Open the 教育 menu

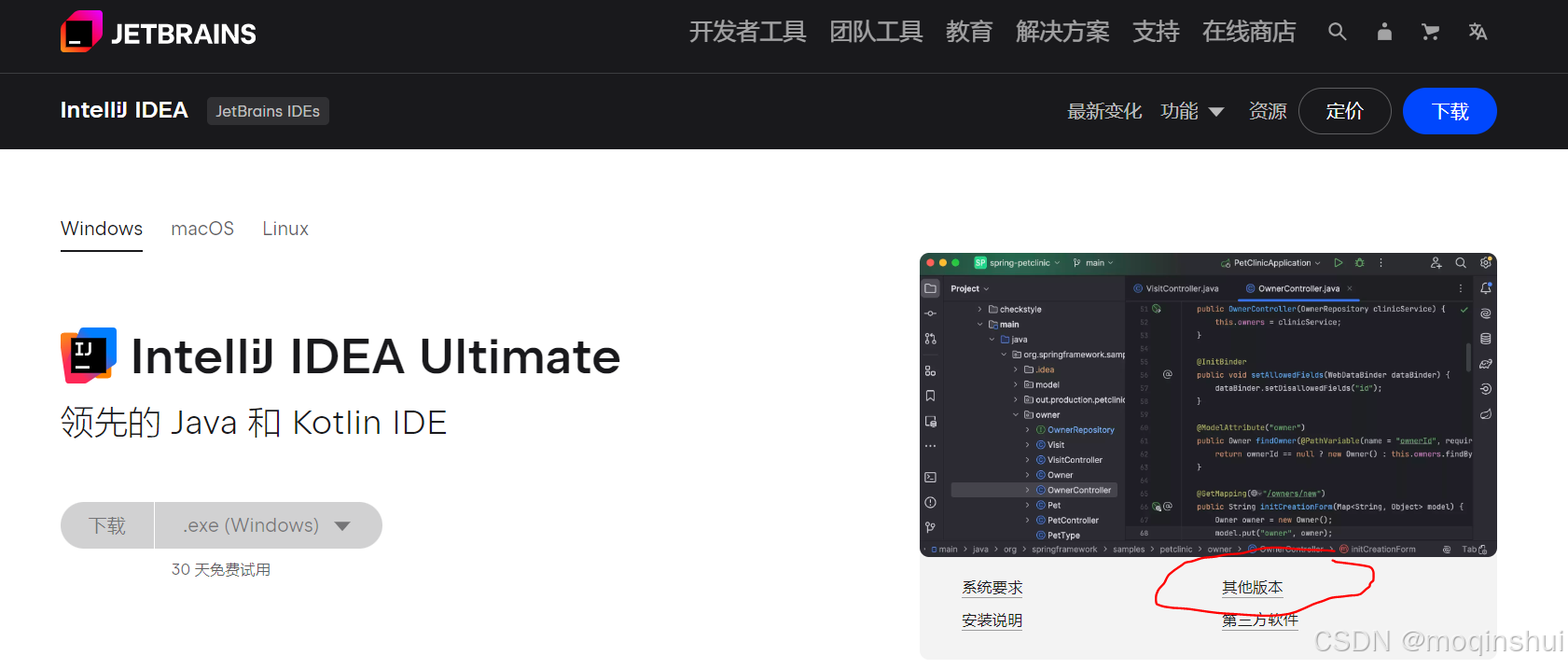(969, 32)
